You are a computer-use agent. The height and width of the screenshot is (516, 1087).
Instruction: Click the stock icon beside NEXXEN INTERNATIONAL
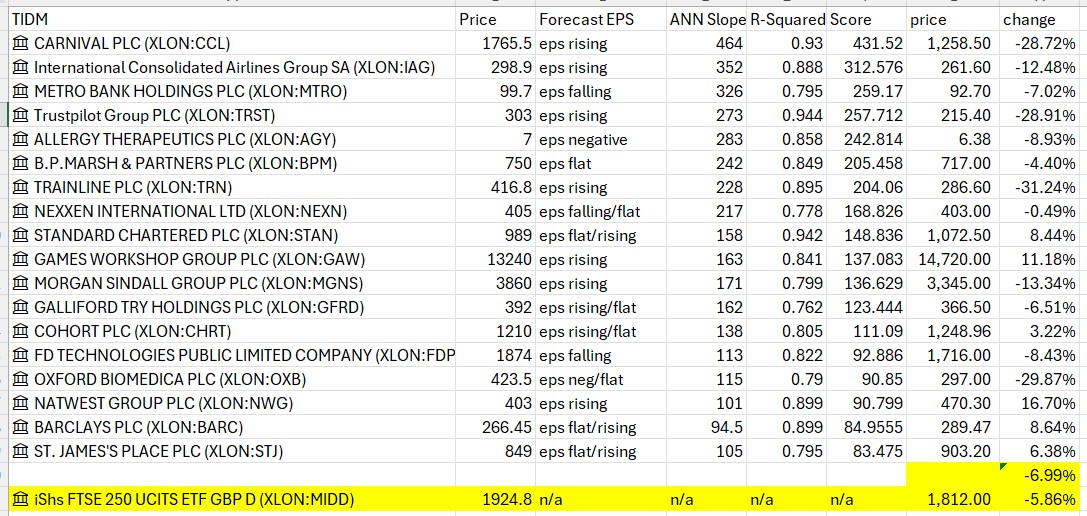point(21,212)
